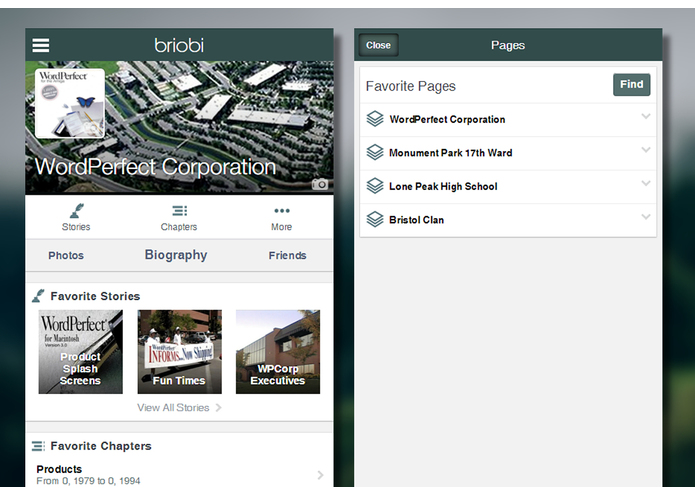Viewport: 695px width, 494px height.
Task: Expand the Lone Peak High School chevron
Action: click(646, 183)
